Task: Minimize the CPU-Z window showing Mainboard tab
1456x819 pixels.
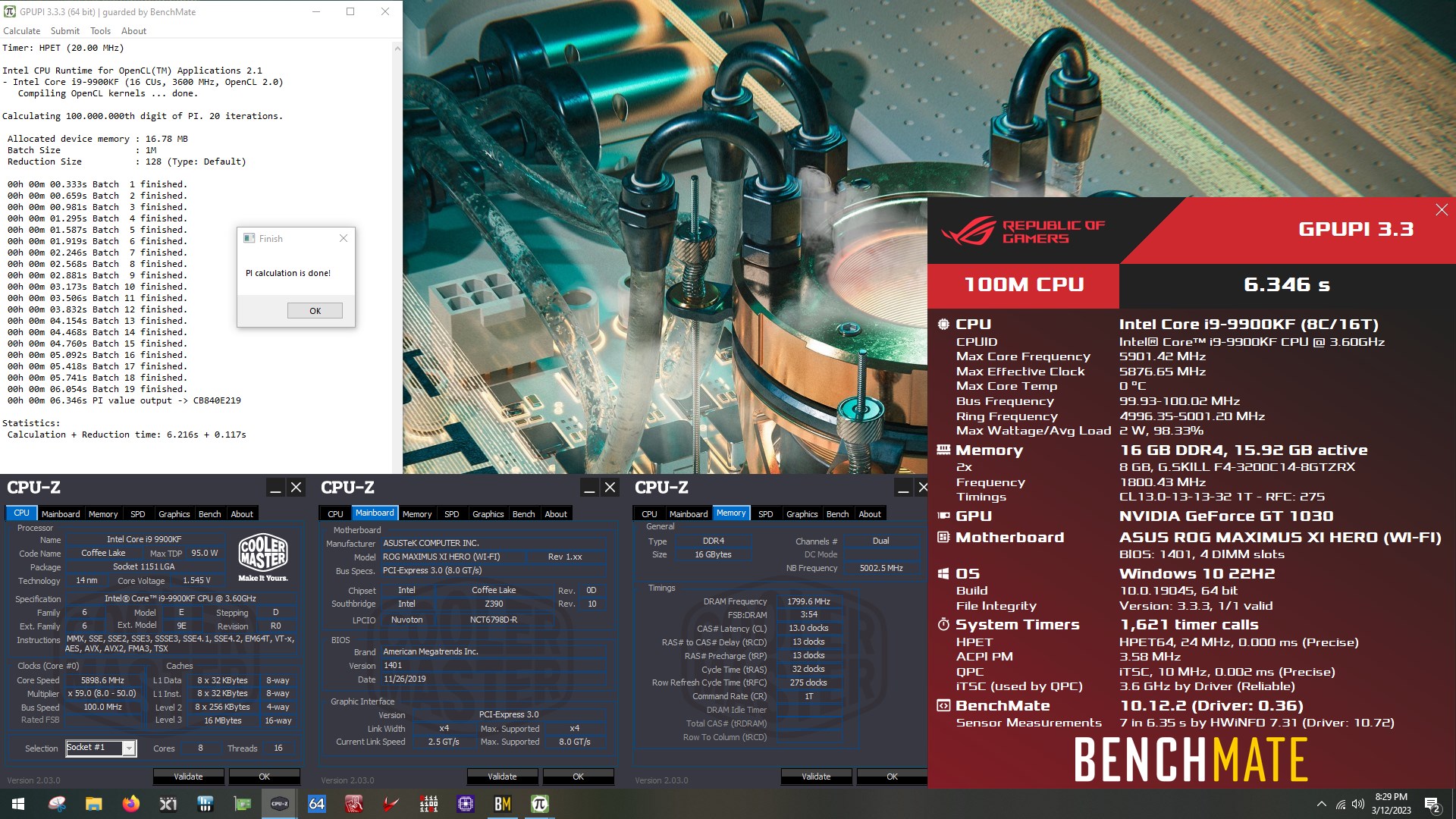Action: click(x=589, y=488)
